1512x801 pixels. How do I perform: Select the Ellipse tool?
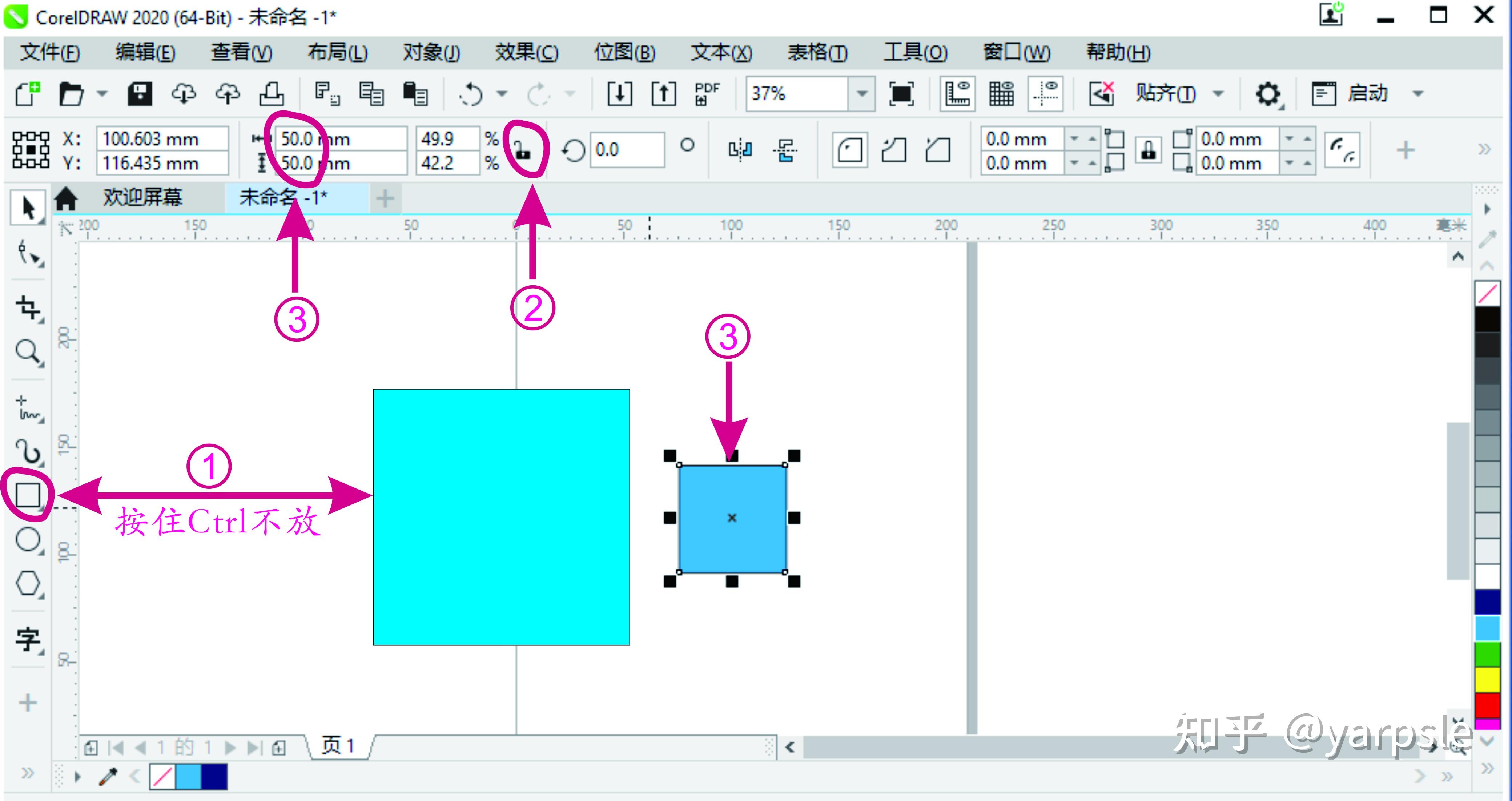tap(28, 539)
